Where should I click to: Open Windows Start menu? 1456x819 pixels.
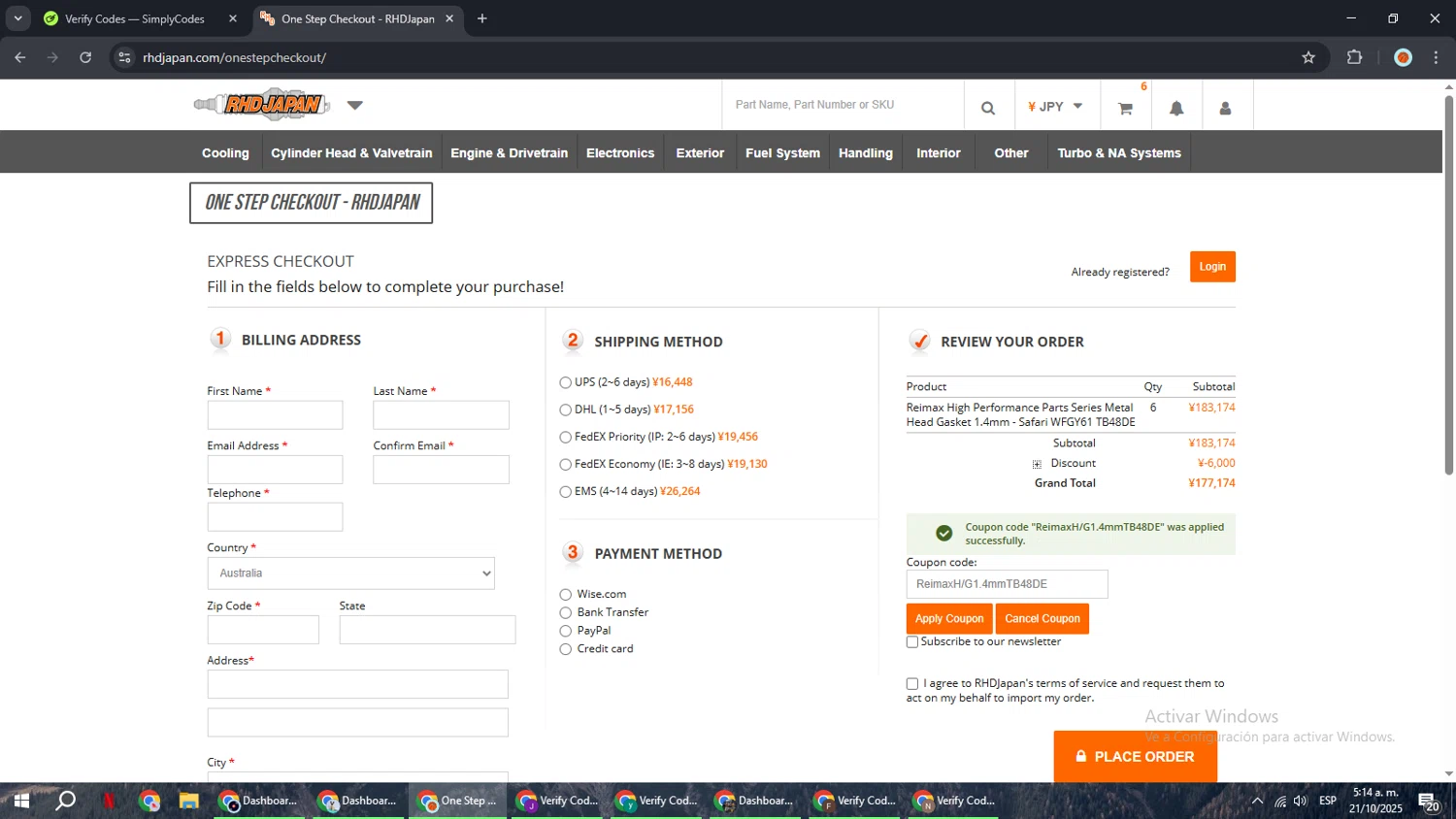(x=21, y=801)
